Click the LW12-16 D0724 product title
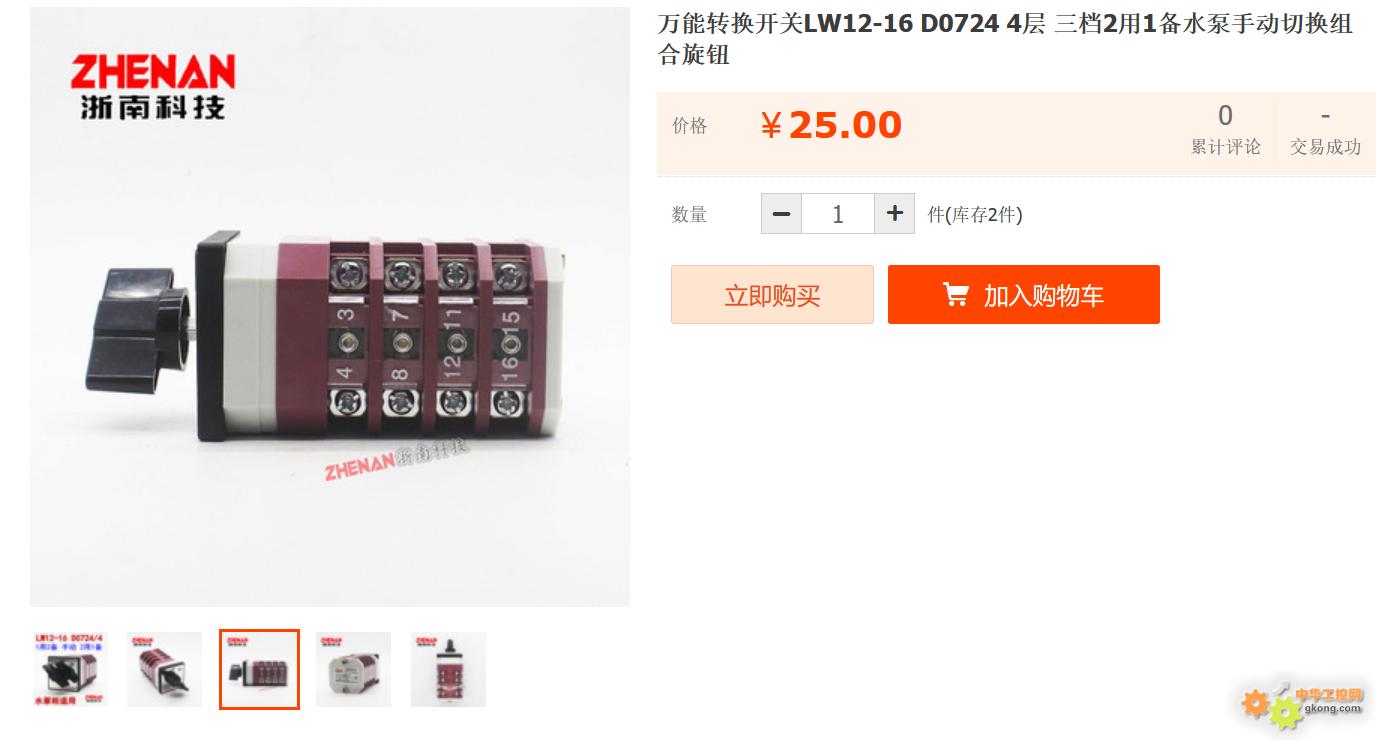 point(1005,39)
